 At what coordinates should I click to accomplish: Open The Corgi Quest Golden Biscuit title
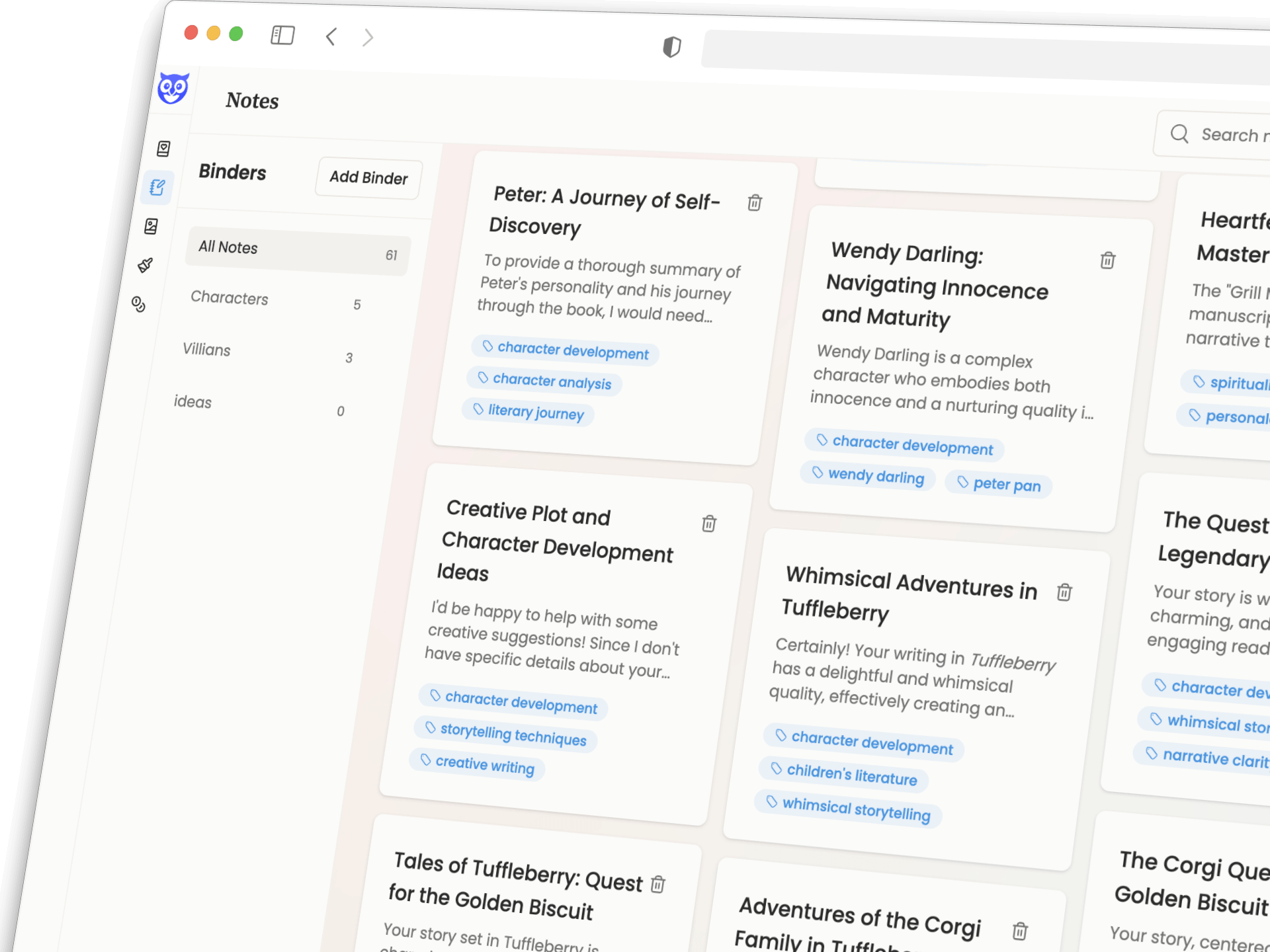(1191, 883)
